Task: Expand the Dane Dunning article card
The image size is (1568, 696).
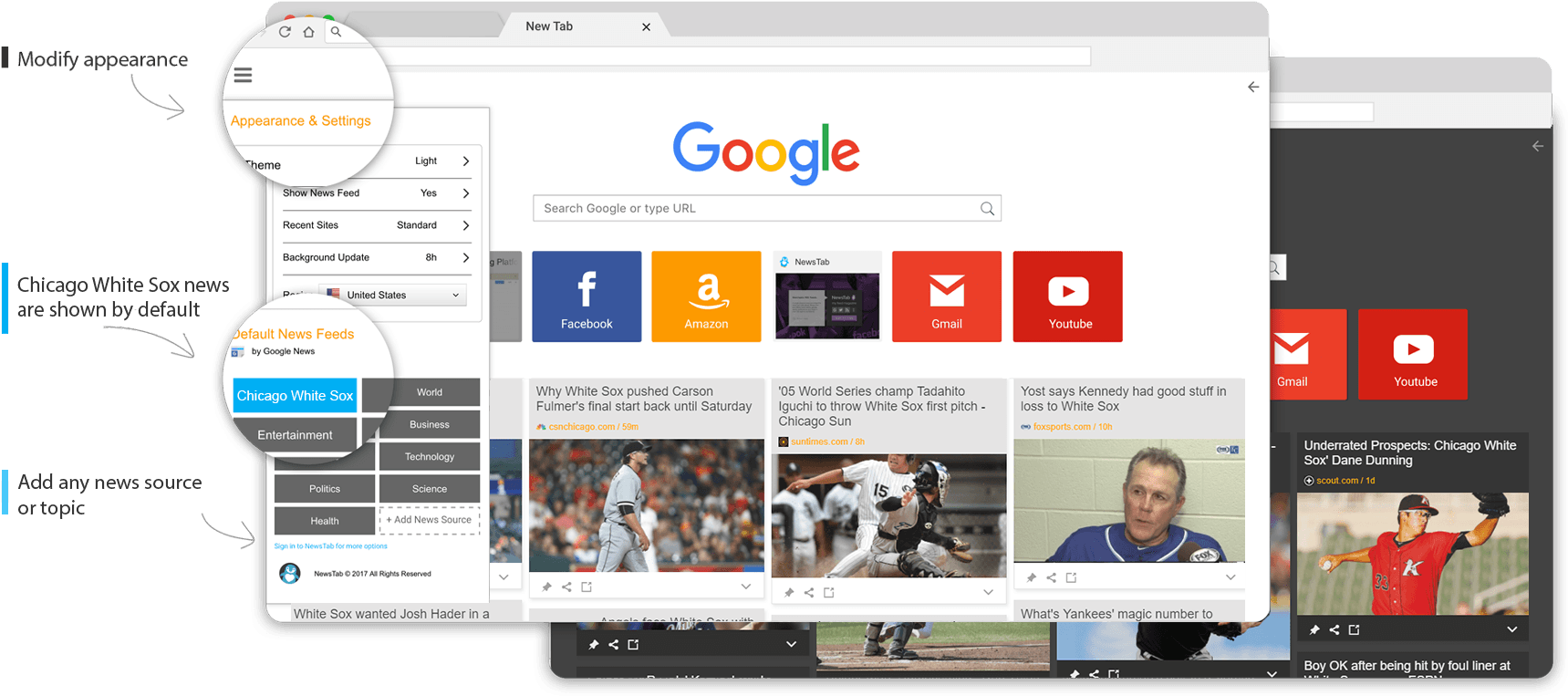Action: (1512, 629)
